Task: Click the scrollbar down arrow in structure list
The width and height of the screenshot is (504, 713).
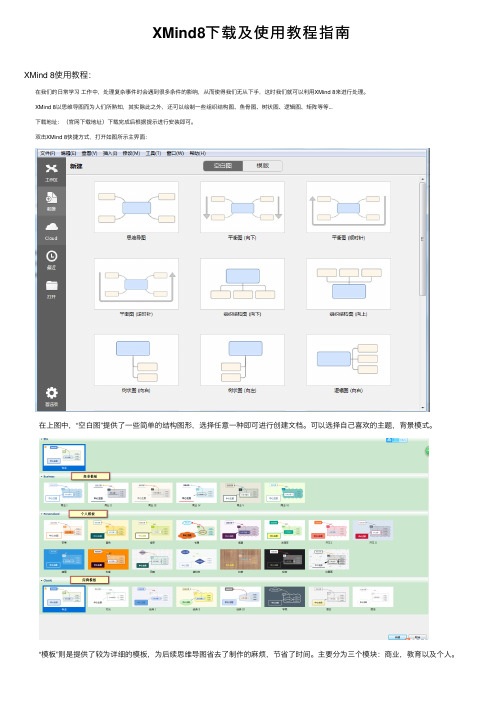Action: point(422,407)
